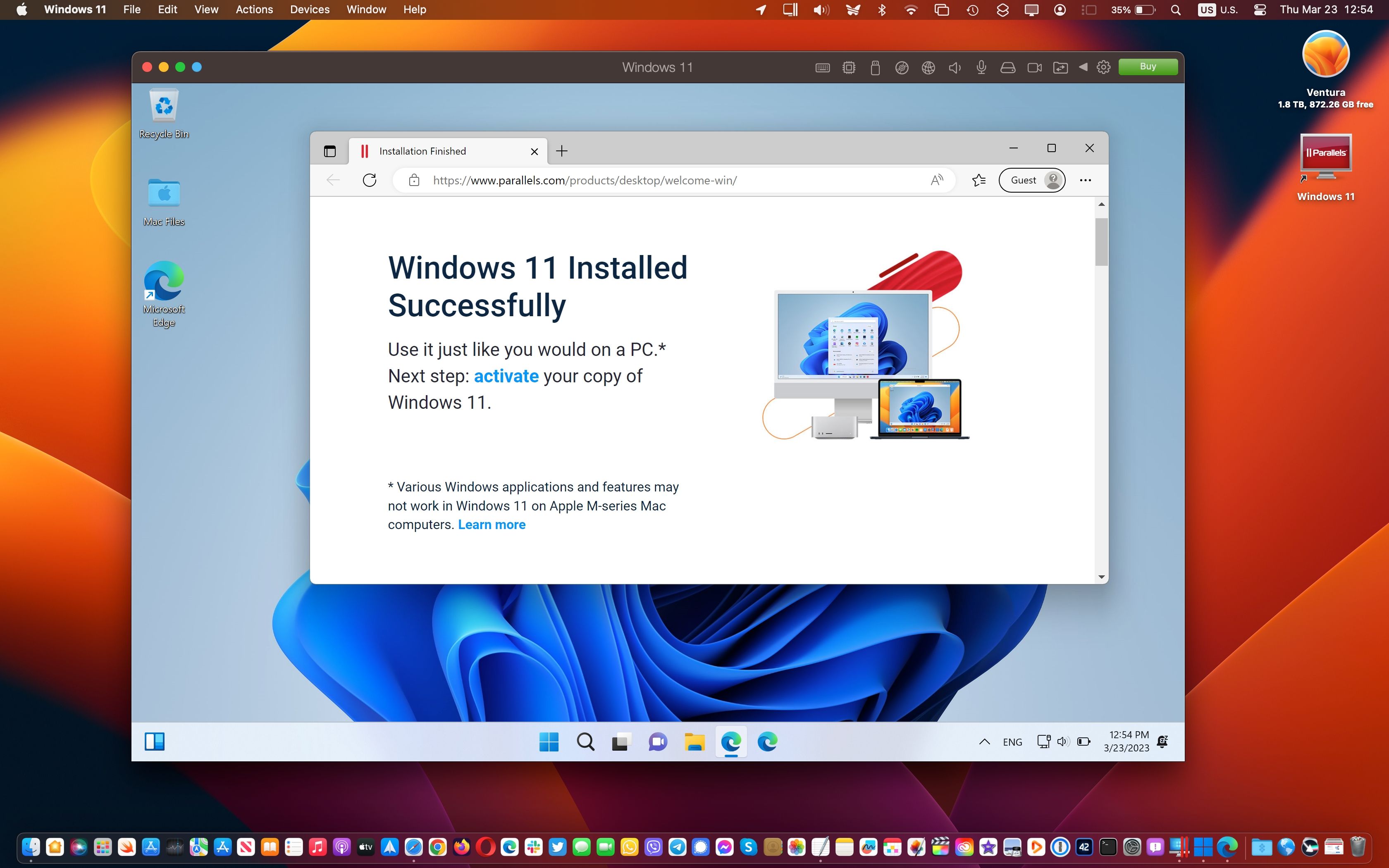Viewport: 1389px width, 868px height.
Task: Open Parallels configuration via the gear icon
Action: (x=1104, y=67)
